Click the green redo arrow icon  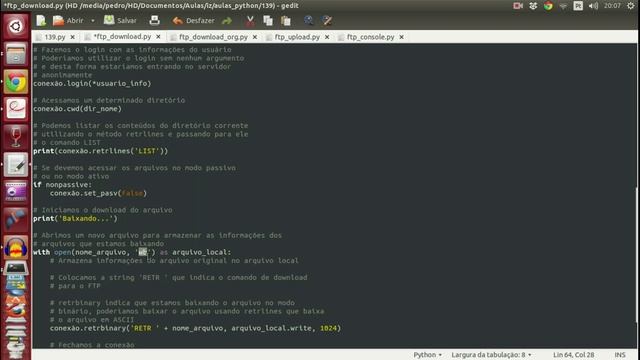pos(227,20)
